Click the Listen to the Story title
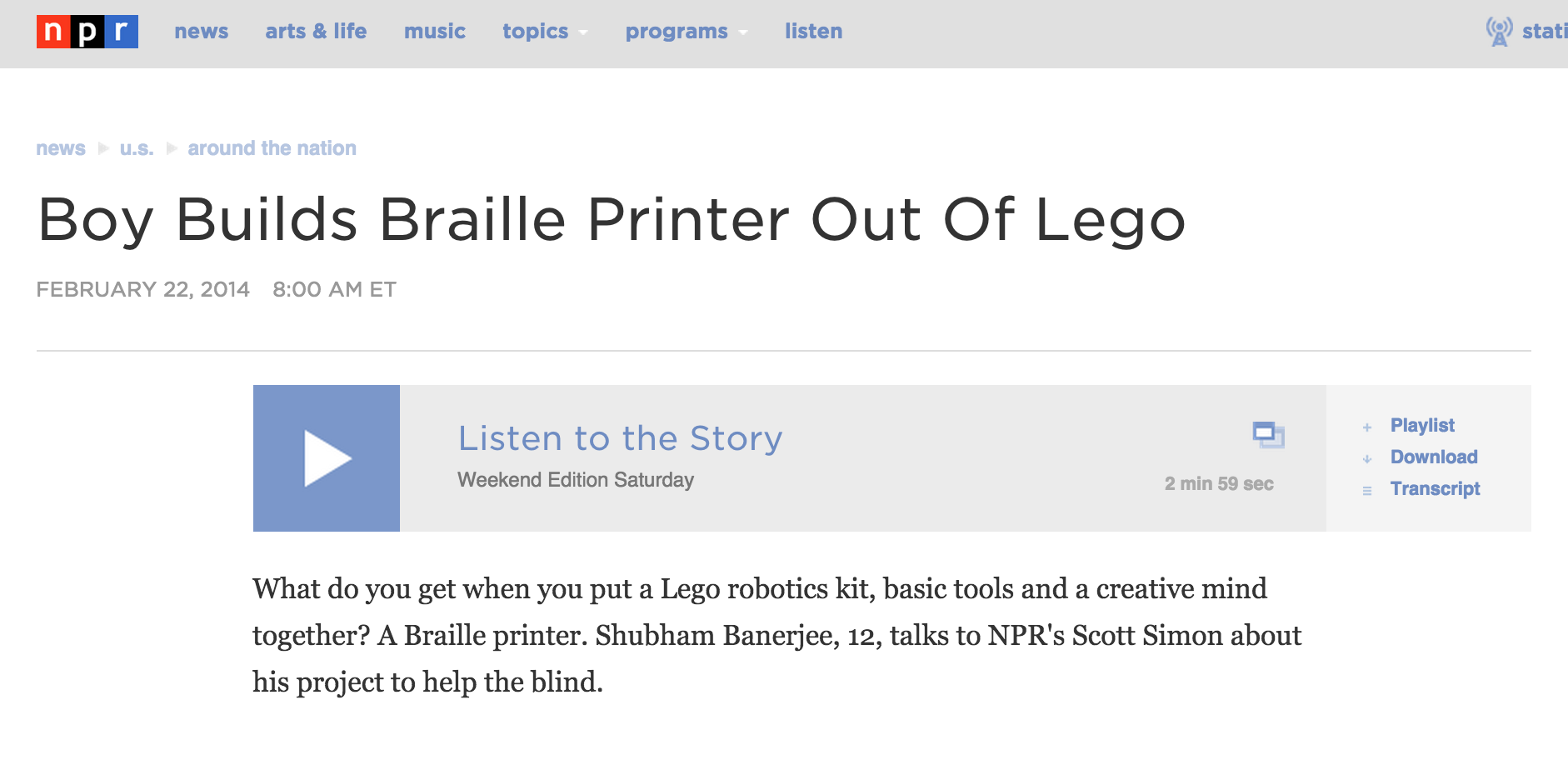Viewport: 1568px width, 780px height. 620,438
